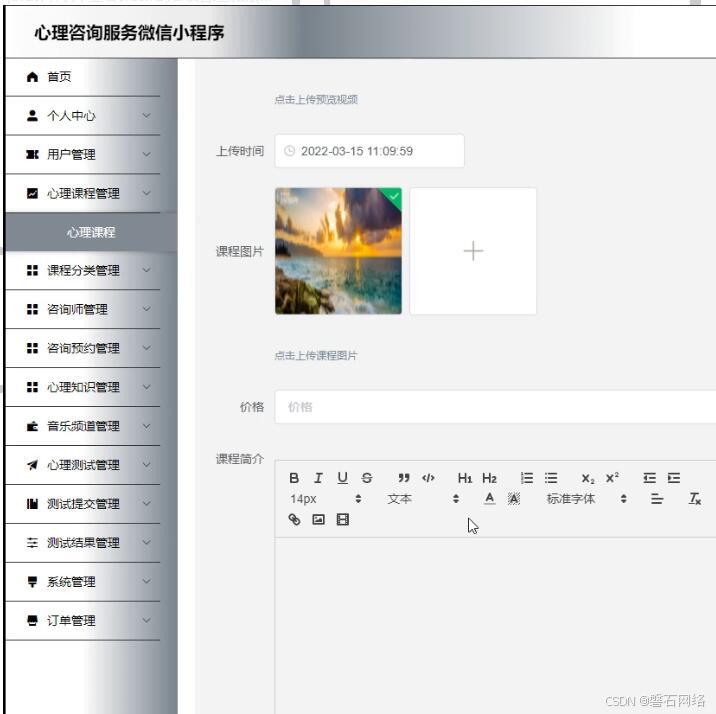The width and height of the screenshot is (716, 714).
Task: Click the 上传时间 date-time field
Action: click(369, 151)
